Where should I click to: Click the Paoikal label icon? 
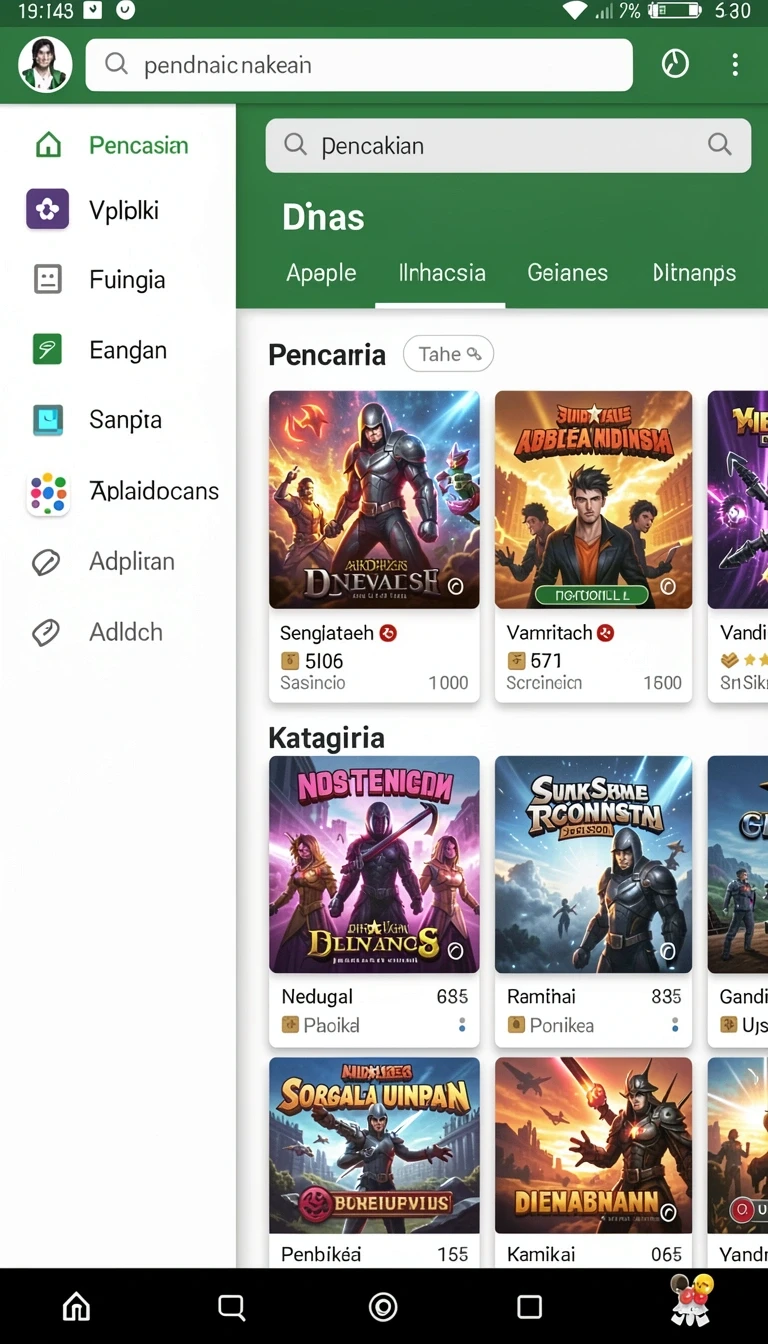[x=290, y=1025]
